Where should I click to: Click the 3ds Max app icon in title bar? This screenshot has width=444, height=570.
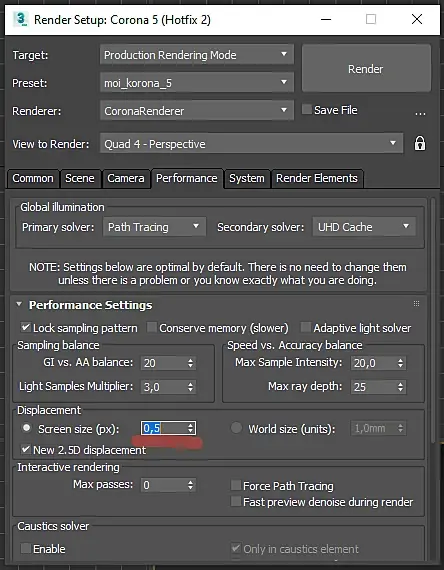(20, 19)
